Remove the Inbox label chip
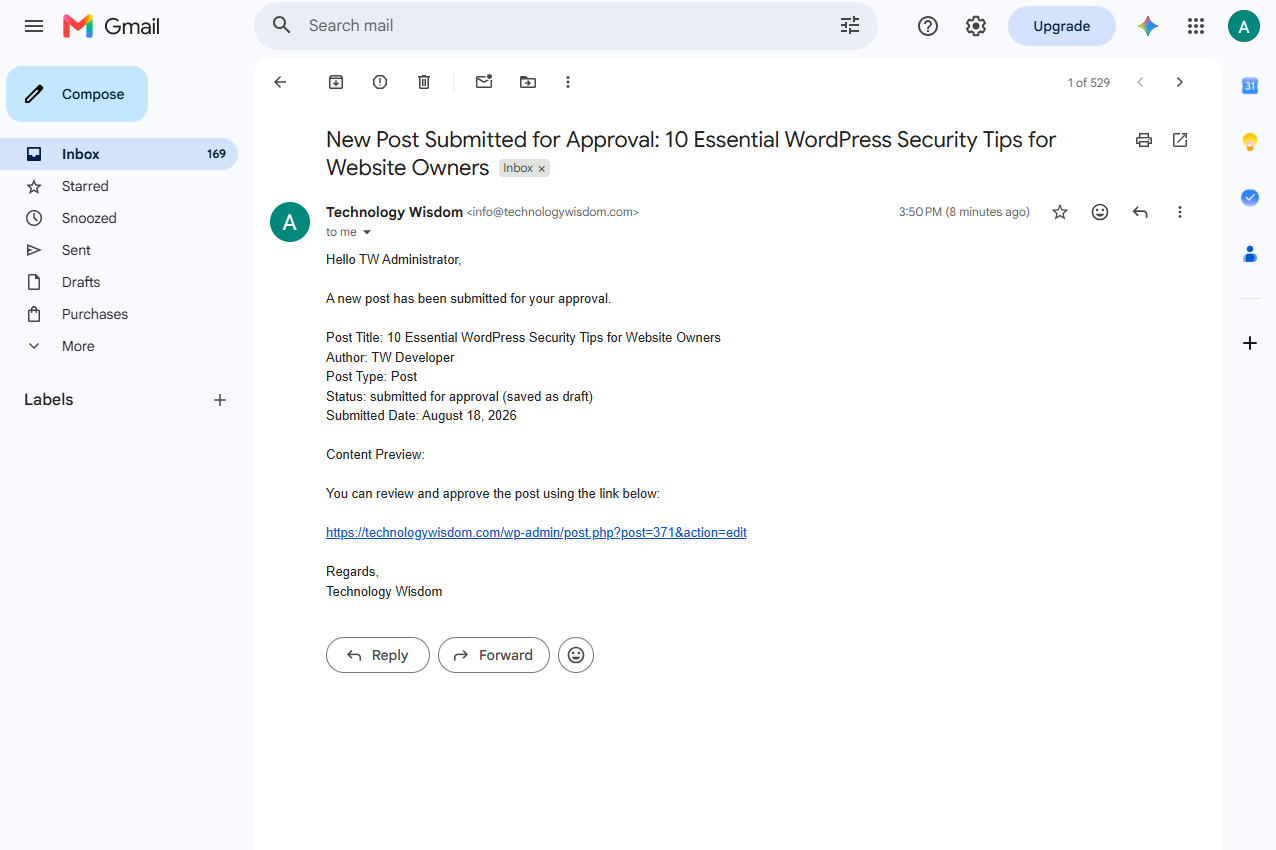1276x850 pixels. (542, 169)
